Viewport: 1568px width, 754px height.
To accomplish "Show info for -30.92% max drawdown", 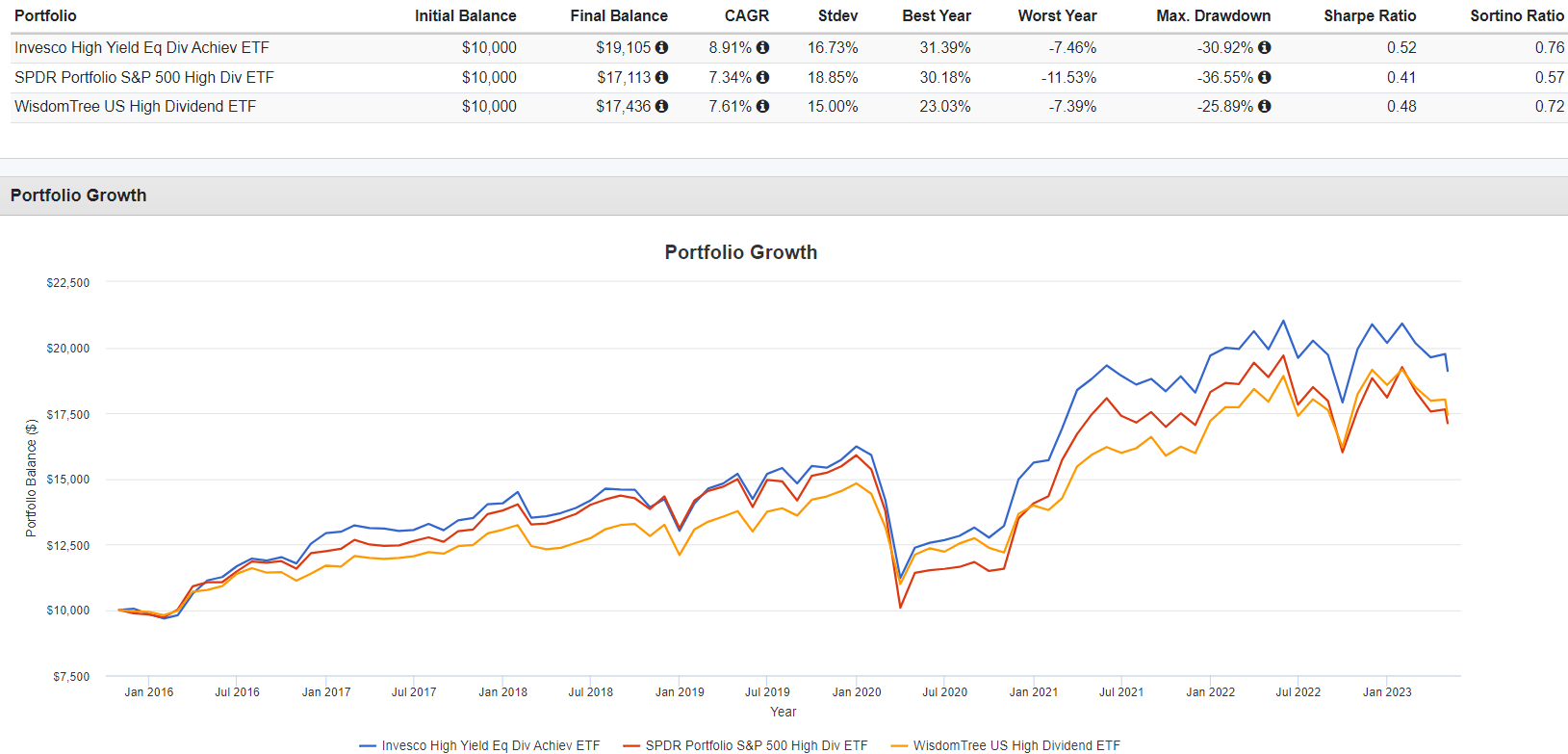I will [x=1264, y=47].
